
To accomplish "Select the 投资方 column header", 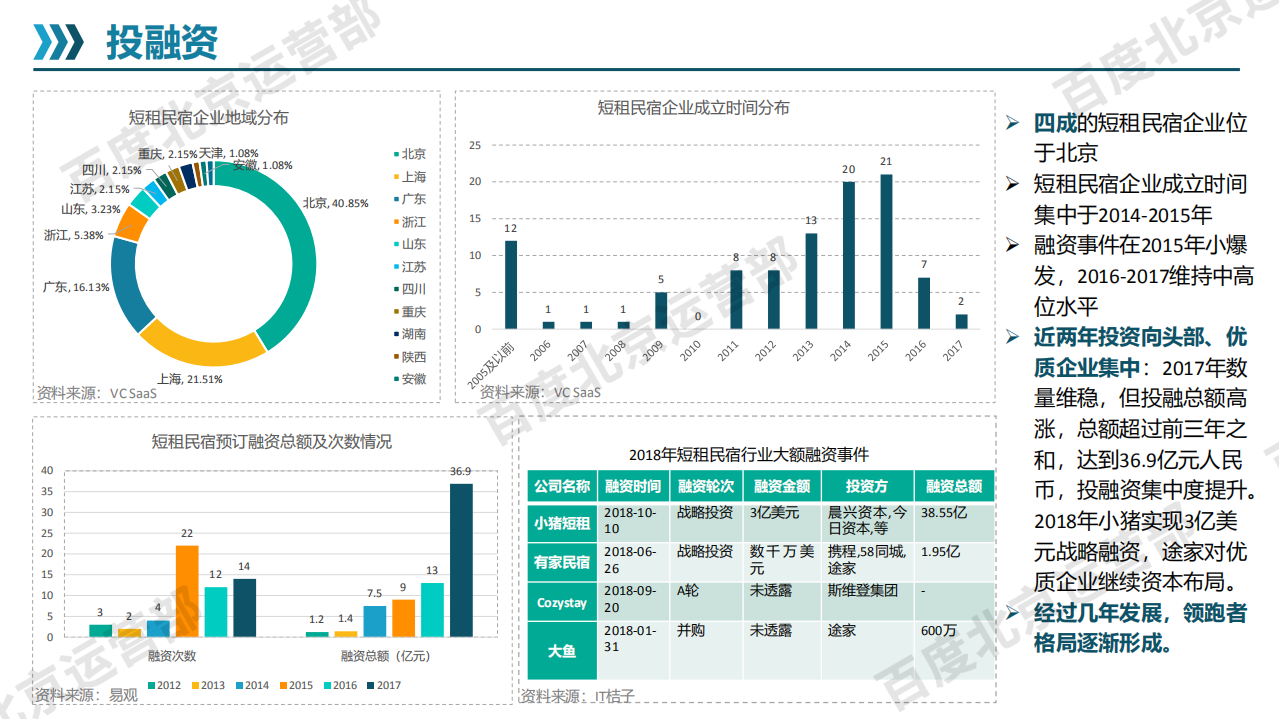I will [x=867, y=485].
